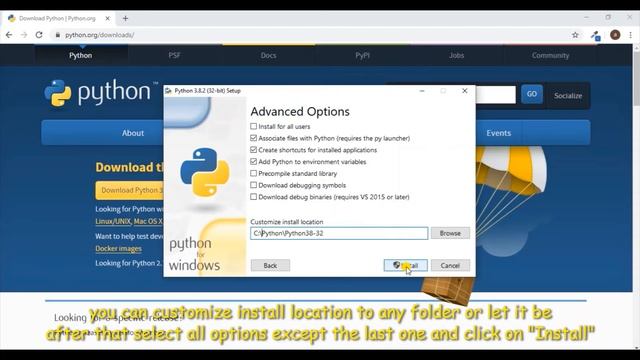Open the browser extension icon
The image size is (640, 360).
click(x=596, y=36)
